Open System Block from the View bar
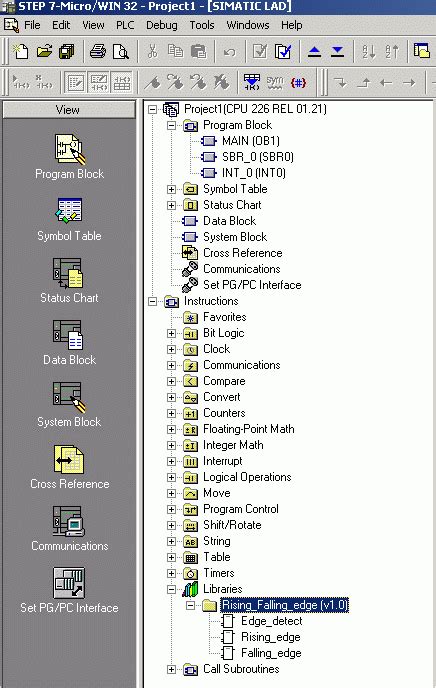This screenshot has width=436, height=688. click(x=69, y=405)
